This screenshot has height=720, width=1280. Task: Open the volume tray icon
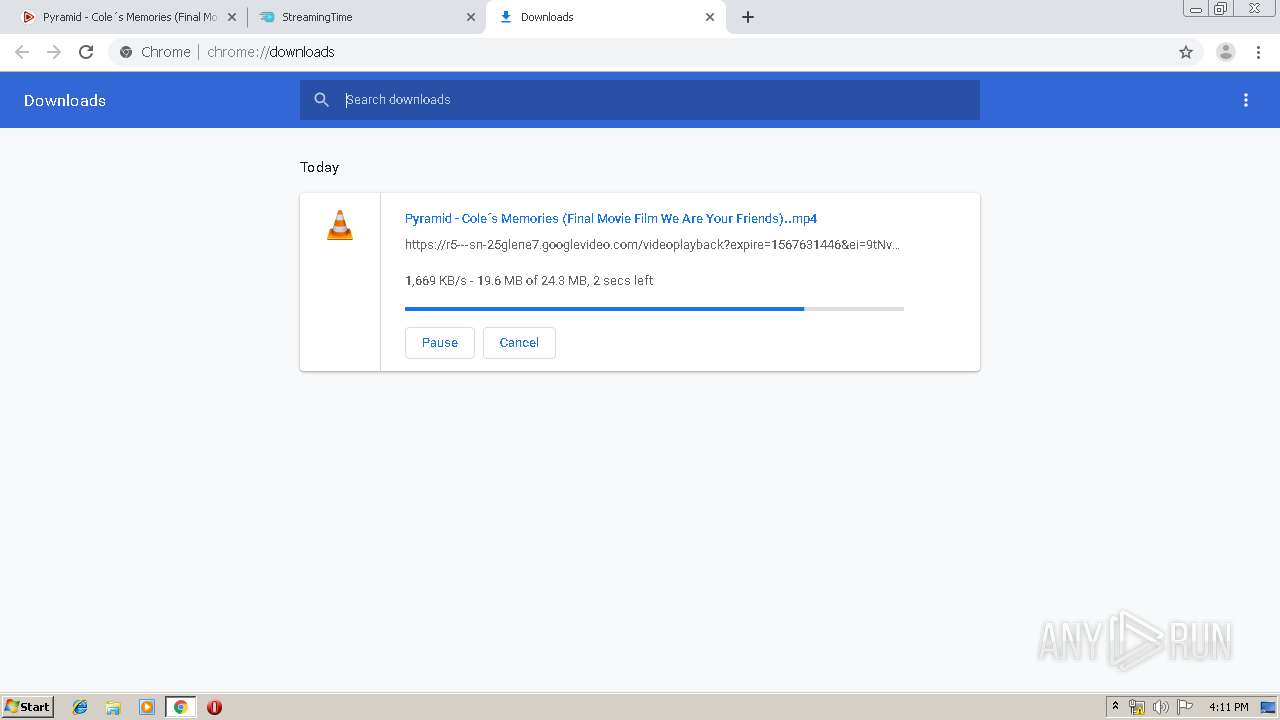point(1160,707)
